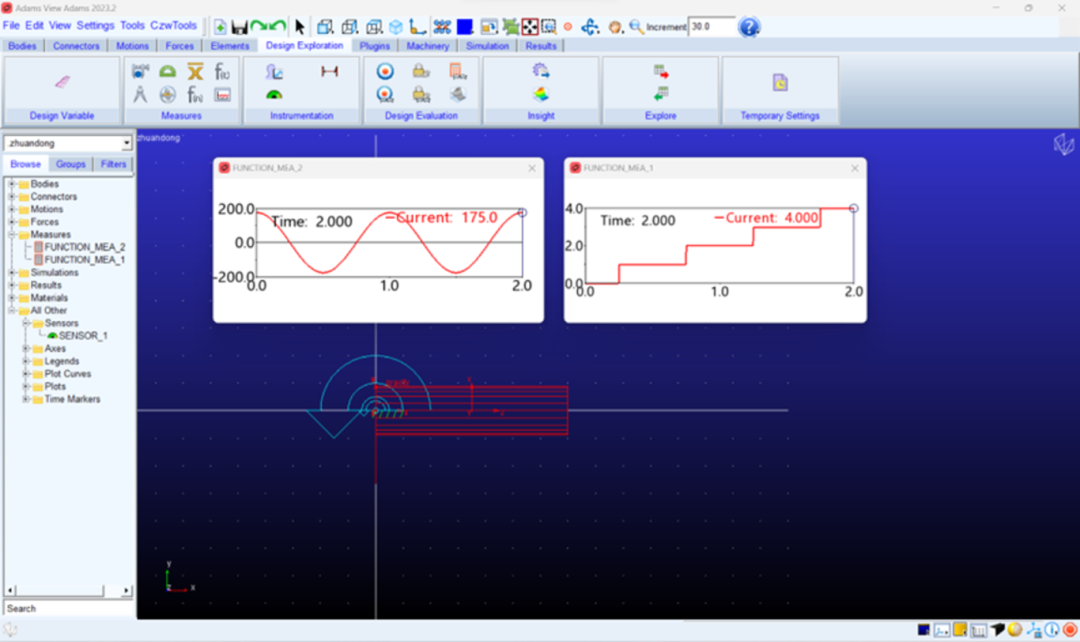The height and width of the screenshot is (642, 1080).
Task: Click the coordinate triad axis toolbar icon
Action: [417, 27]
